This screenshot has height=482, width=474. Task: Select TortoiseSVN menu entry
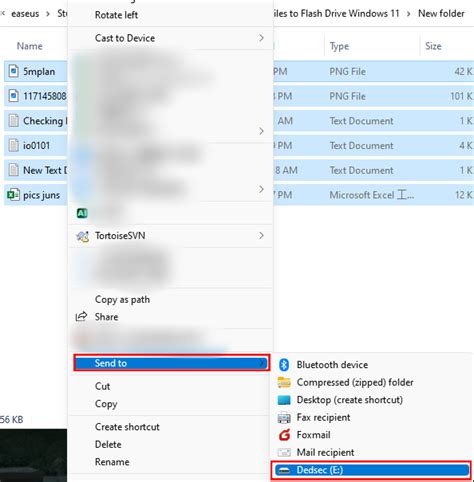[170, 236]
